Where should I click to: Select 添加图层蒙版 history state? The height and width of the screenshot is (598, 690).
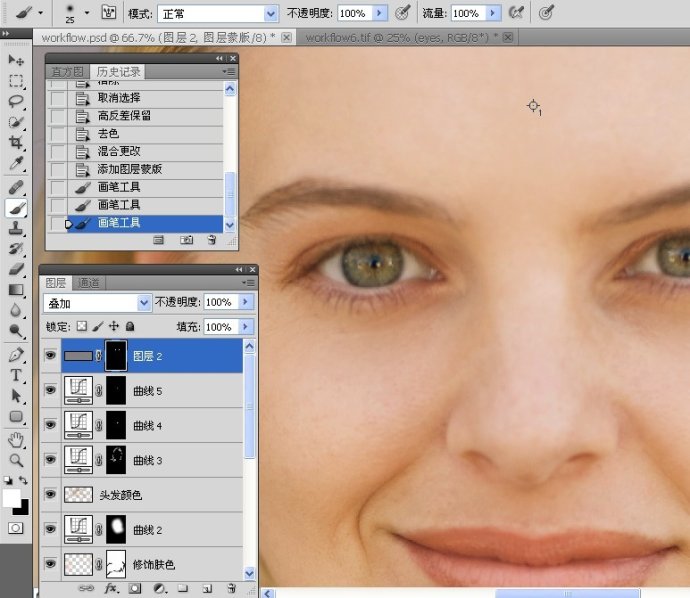[135, 169]
